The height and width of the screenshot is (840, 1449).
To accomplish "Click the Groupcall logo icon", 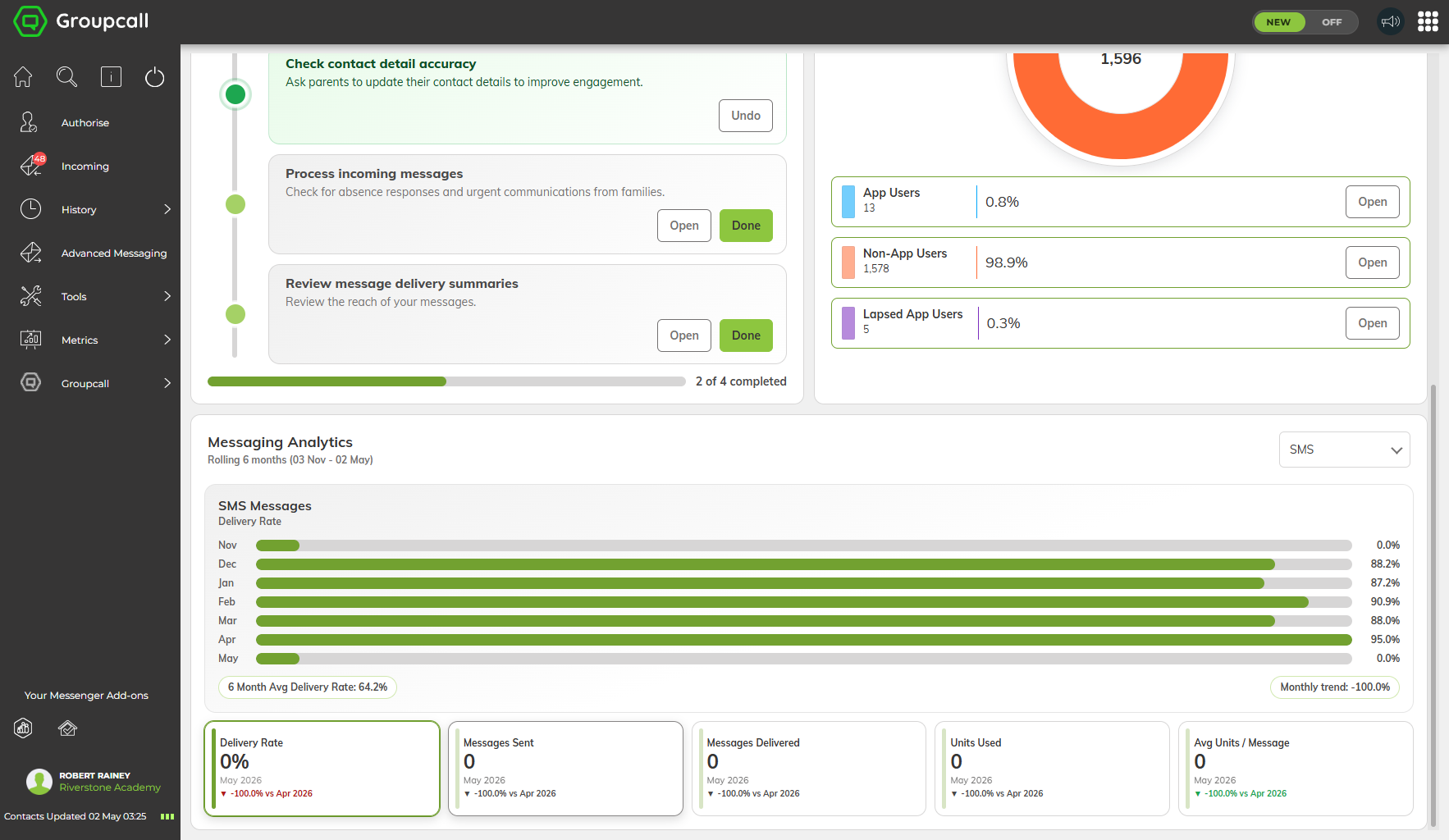I will (x=30, y=21).
